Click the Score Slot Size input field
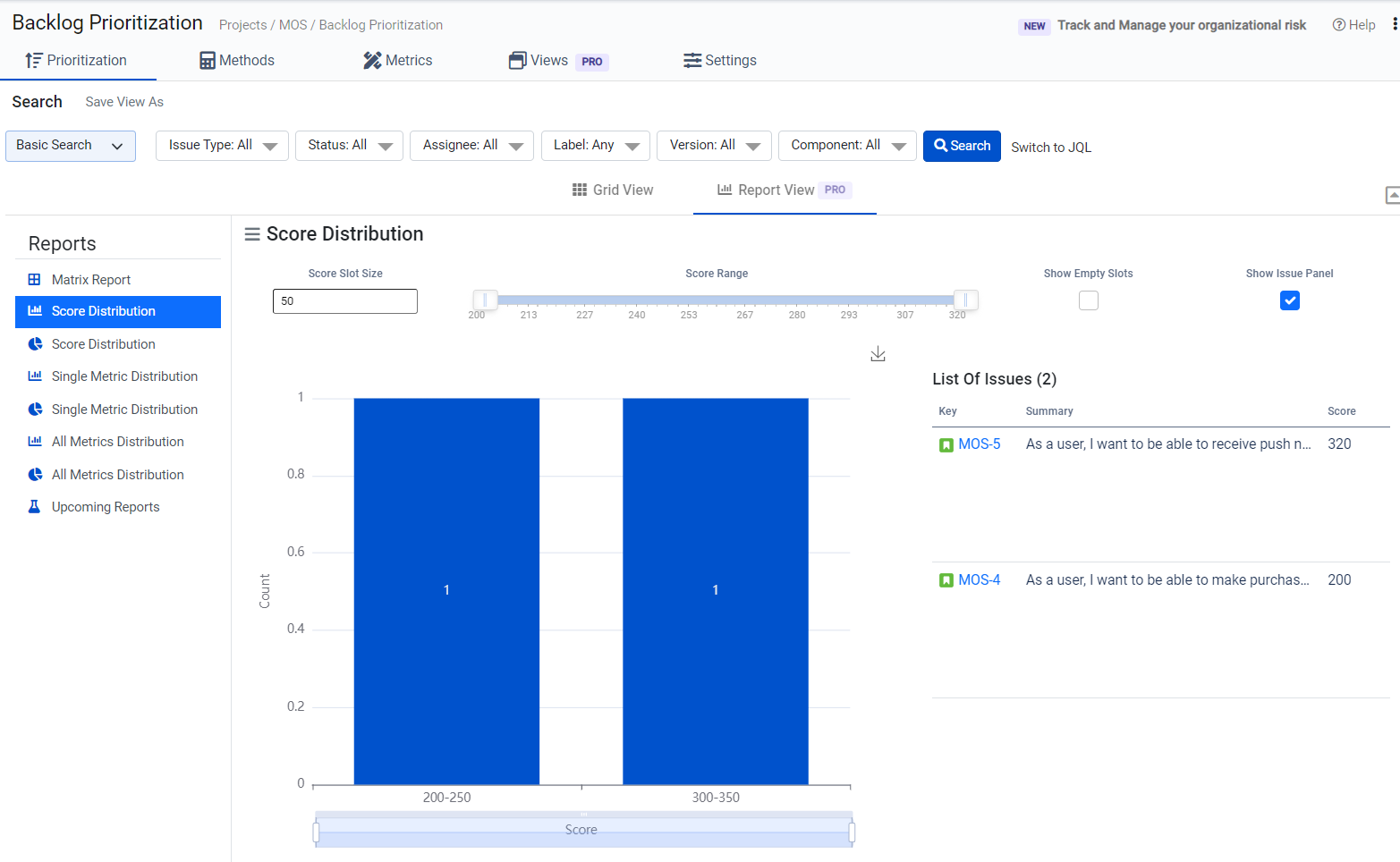Viewport: 1400px width, 862px height. coord(344,301)
